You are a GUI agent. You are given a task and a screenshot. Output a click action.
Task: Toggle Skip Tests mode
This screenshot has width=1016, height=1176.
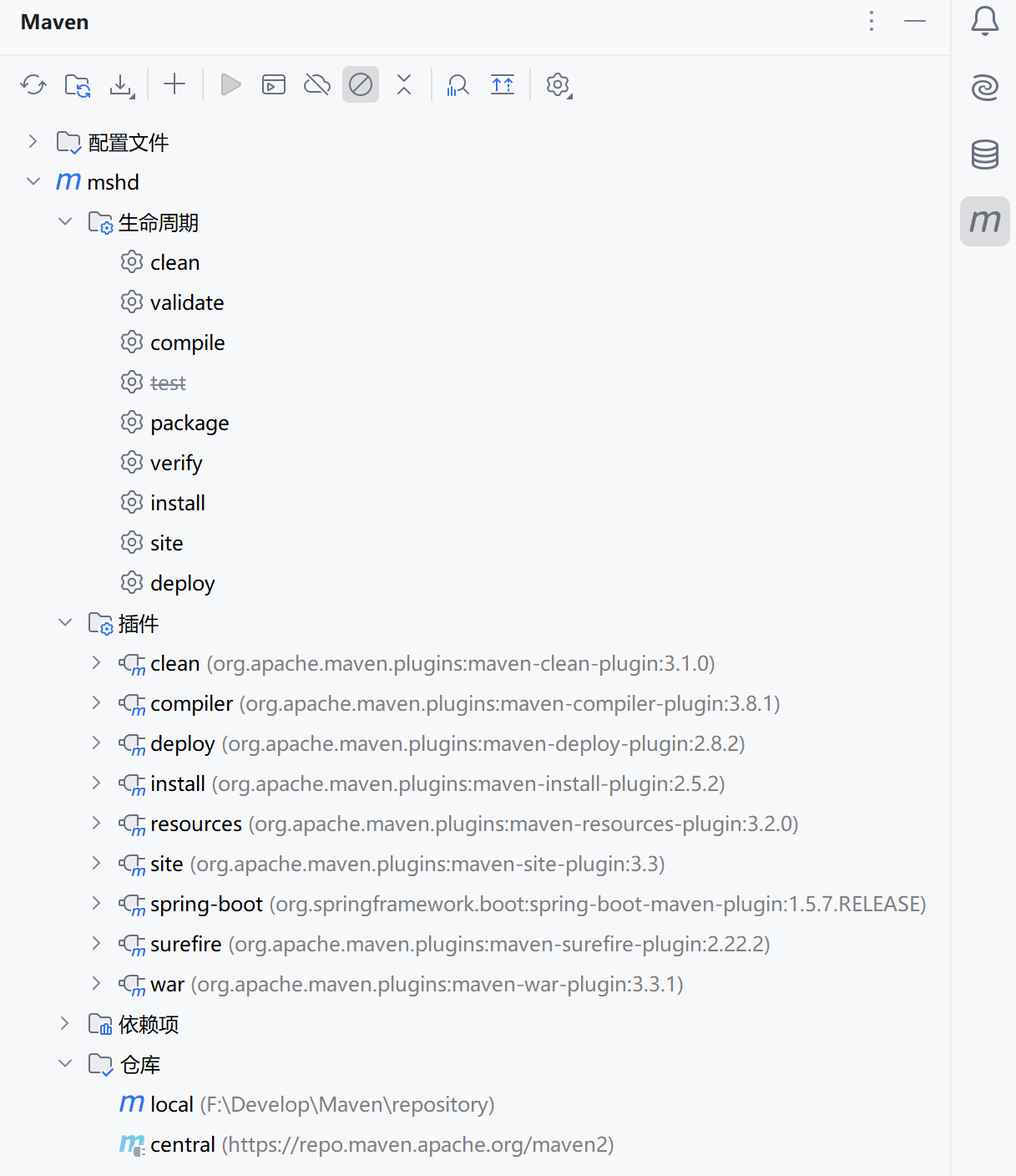(x=361, y=84)
